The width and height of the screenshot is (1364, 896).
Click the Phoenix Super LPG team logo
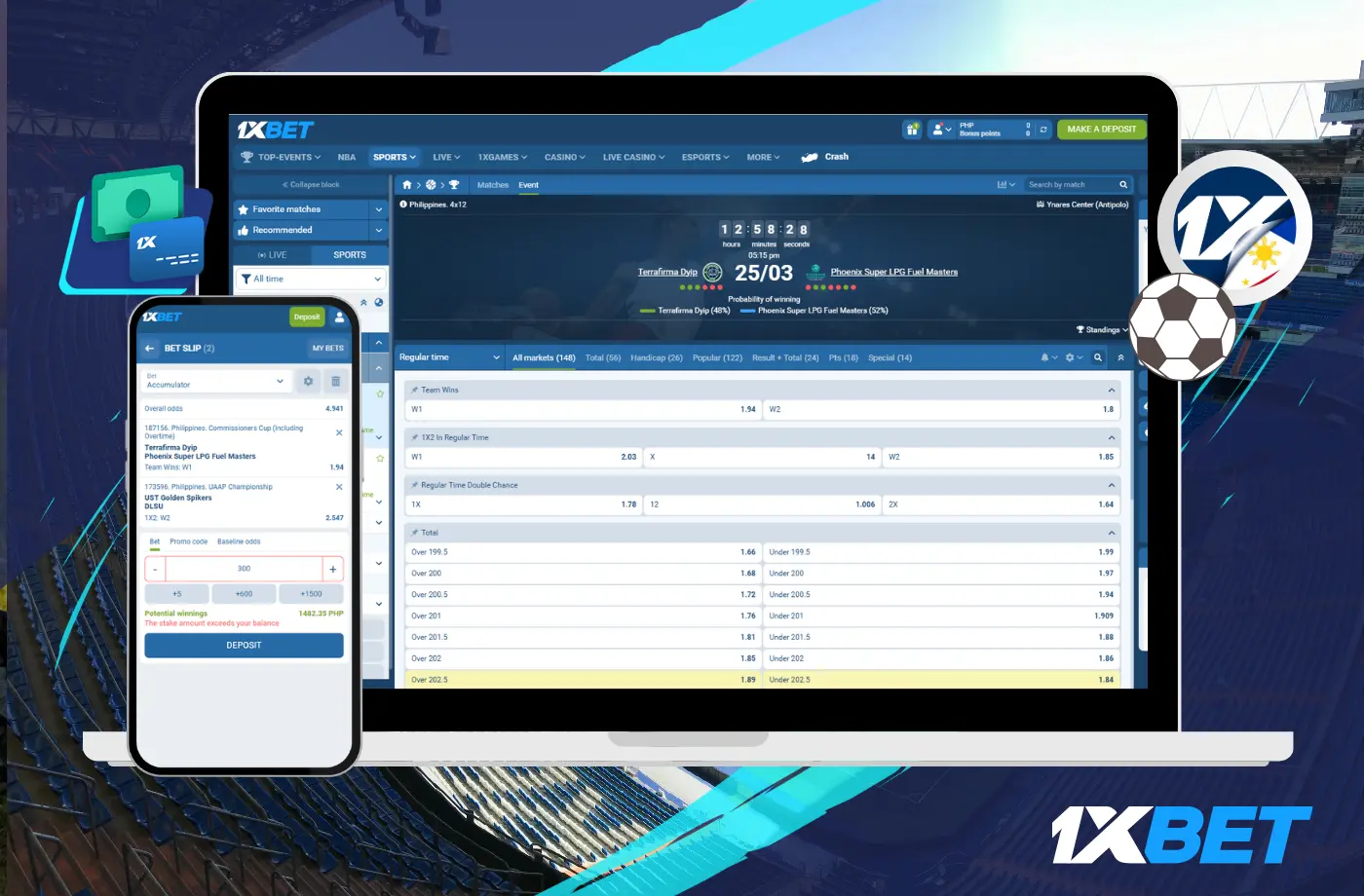coord(815,273)
